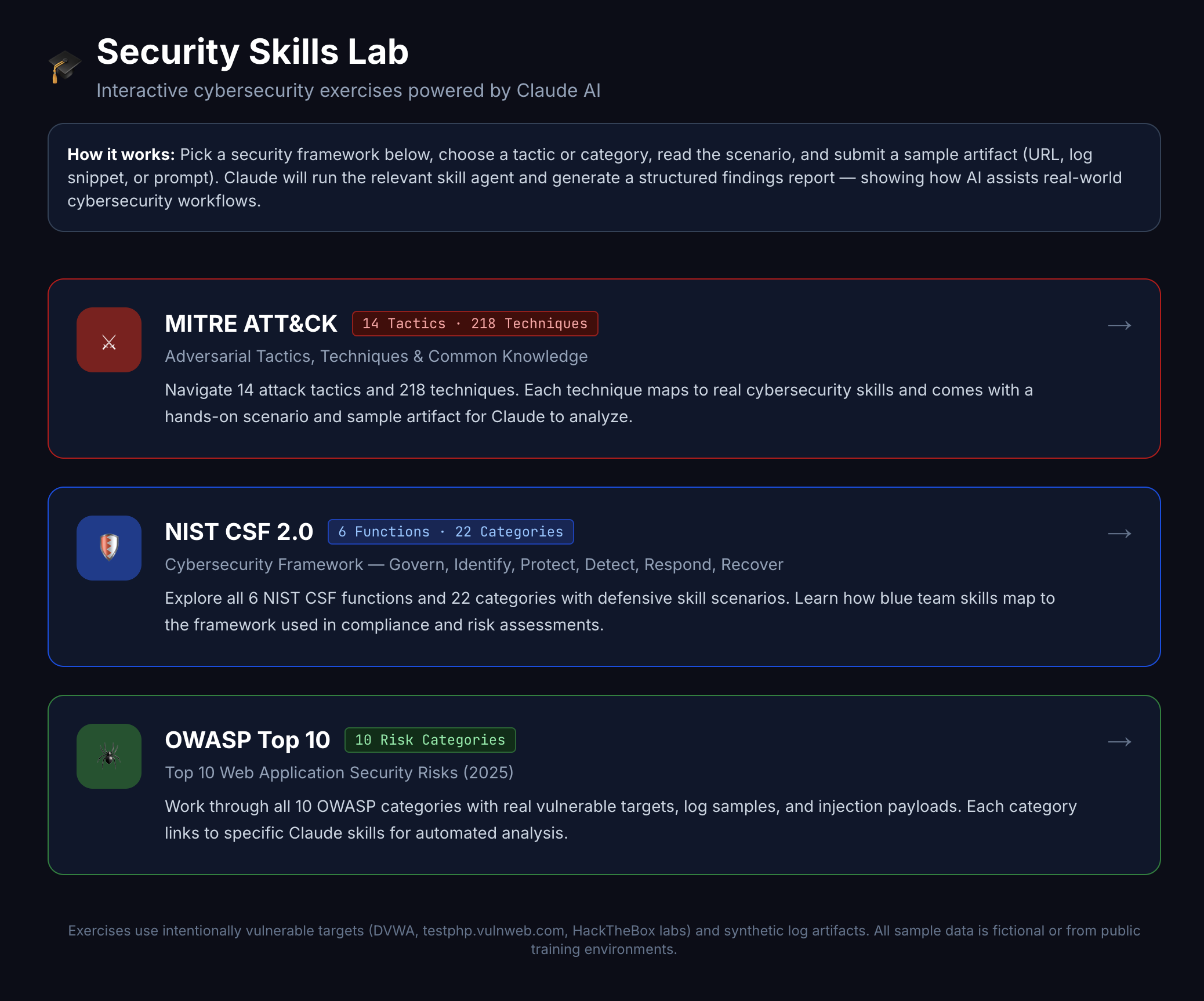Click the "Cybersecurity Framework — Govern, Identify" subtitle

[474, 564]
